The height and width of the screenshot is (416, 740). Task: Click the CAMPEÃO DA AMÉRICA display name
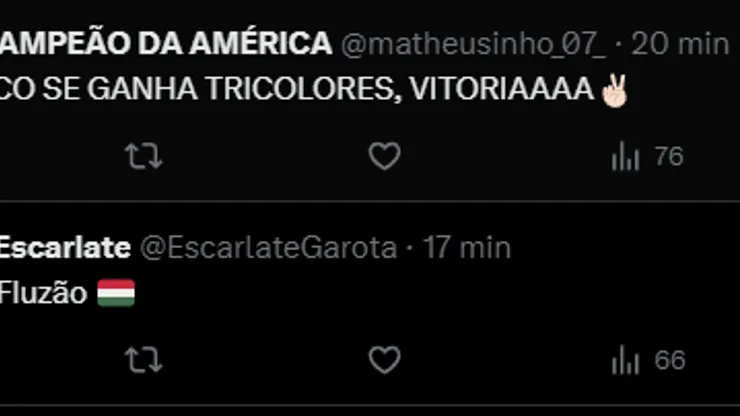coord(166,43)
